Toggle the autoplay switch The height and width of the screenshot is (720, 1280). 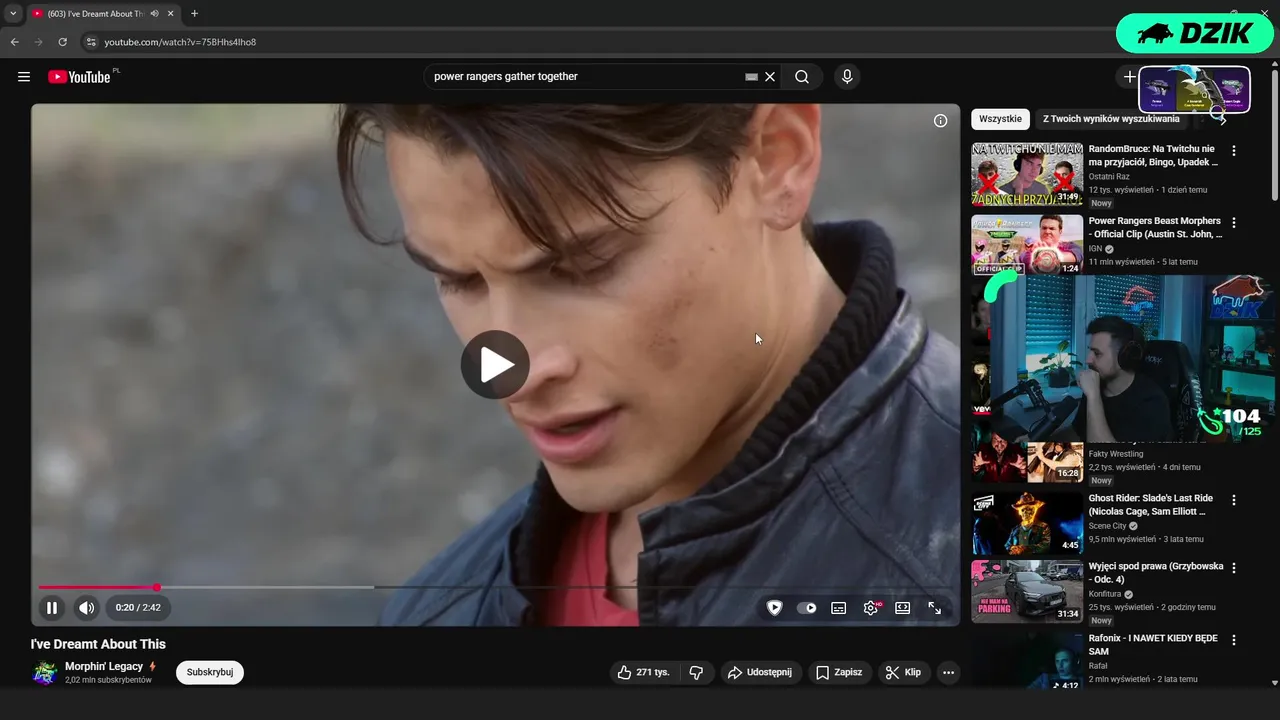point(806,607)
